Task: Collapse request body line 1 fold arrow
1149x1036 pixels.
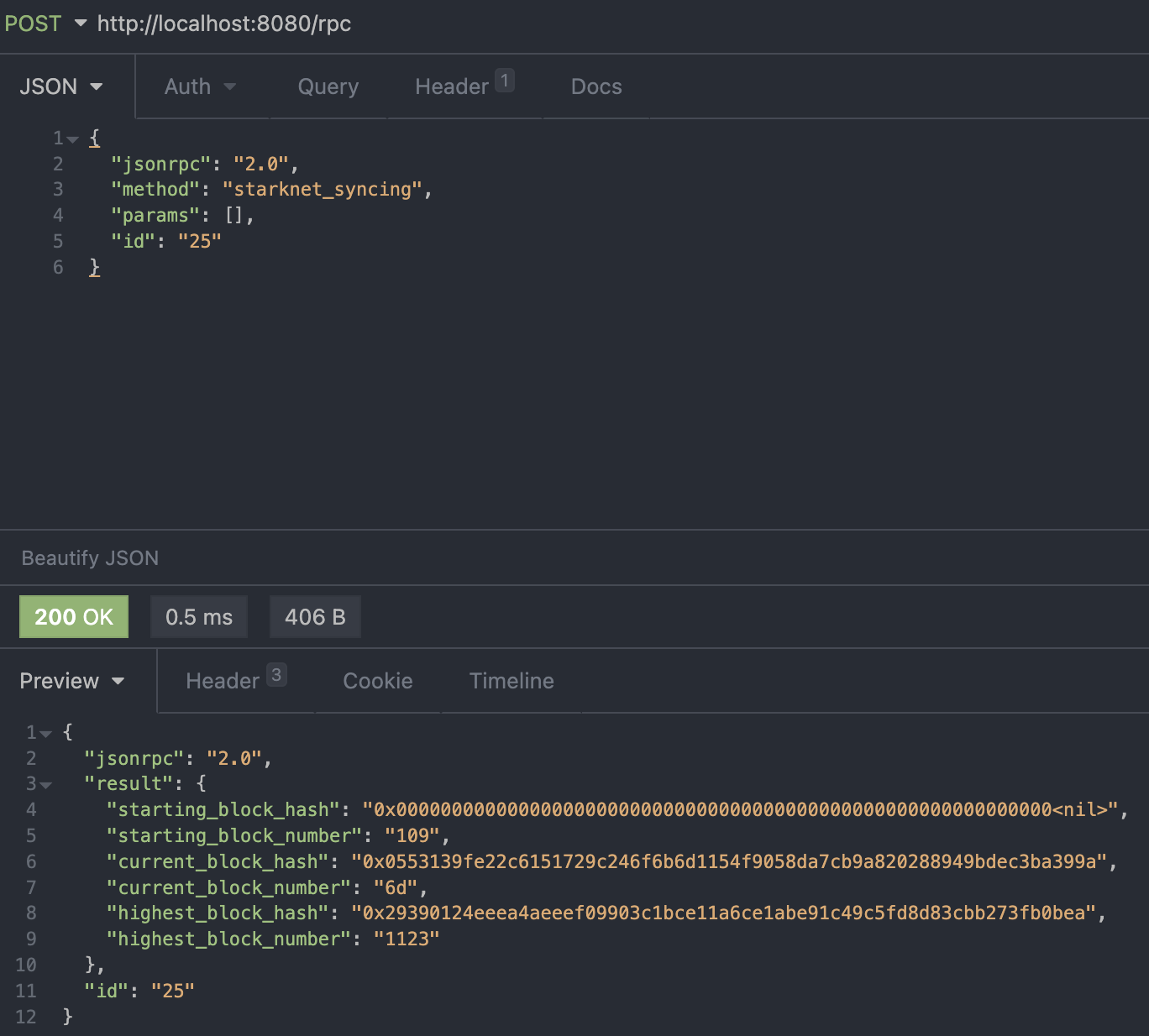Action: [x=73, y=139]
